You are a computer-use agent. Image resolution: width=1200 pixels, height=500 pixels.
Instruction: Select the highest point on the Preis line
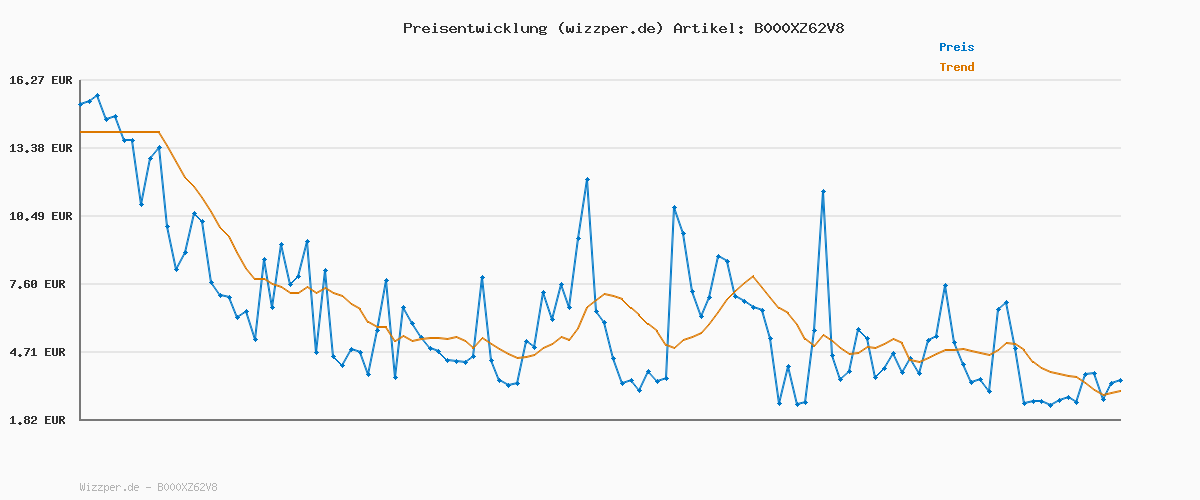point(97,96)
